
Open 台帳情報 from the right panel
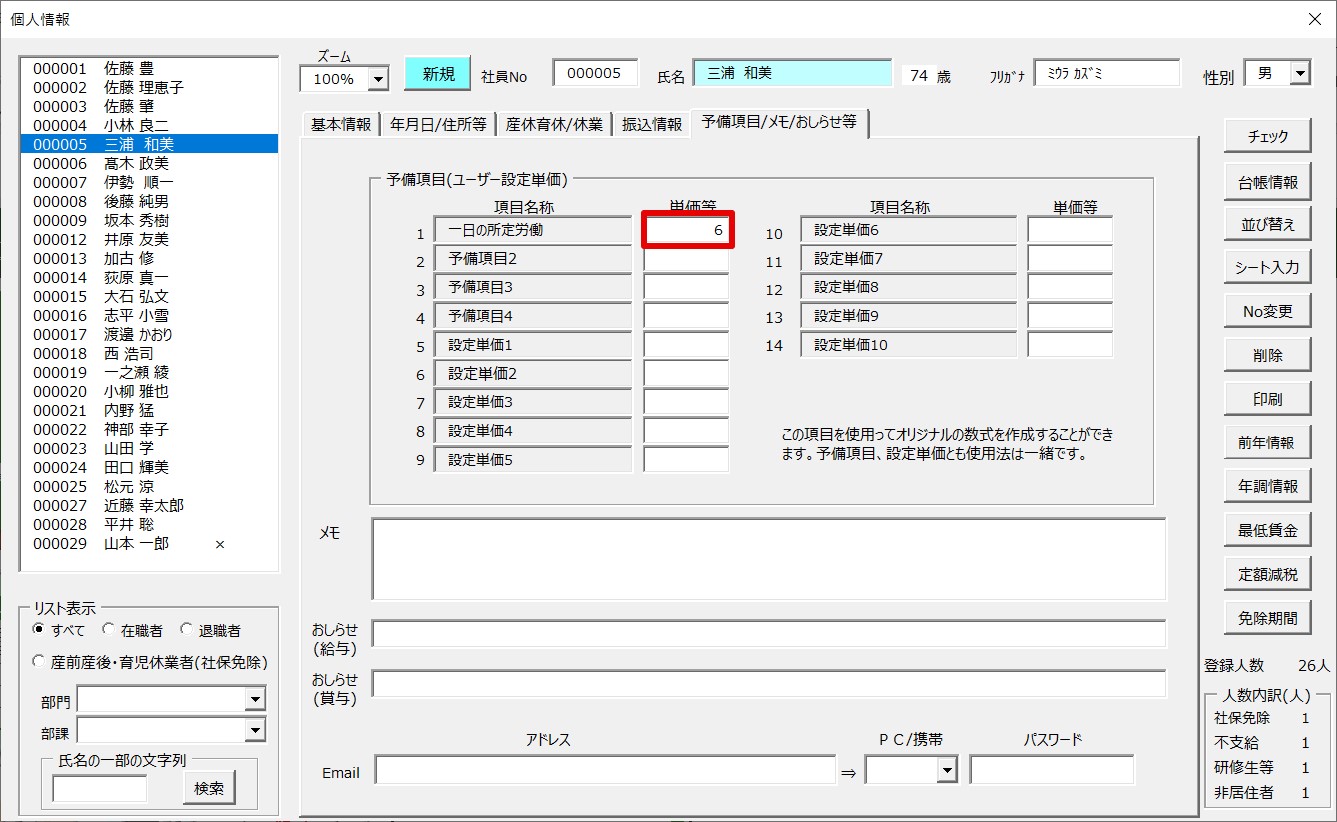click(1267, 181)
